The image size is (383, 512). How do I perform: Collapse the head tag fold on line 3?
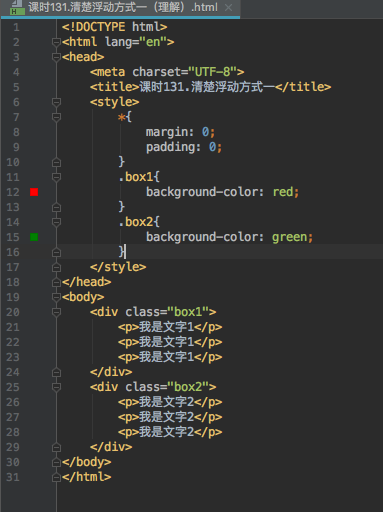[56, 57]
